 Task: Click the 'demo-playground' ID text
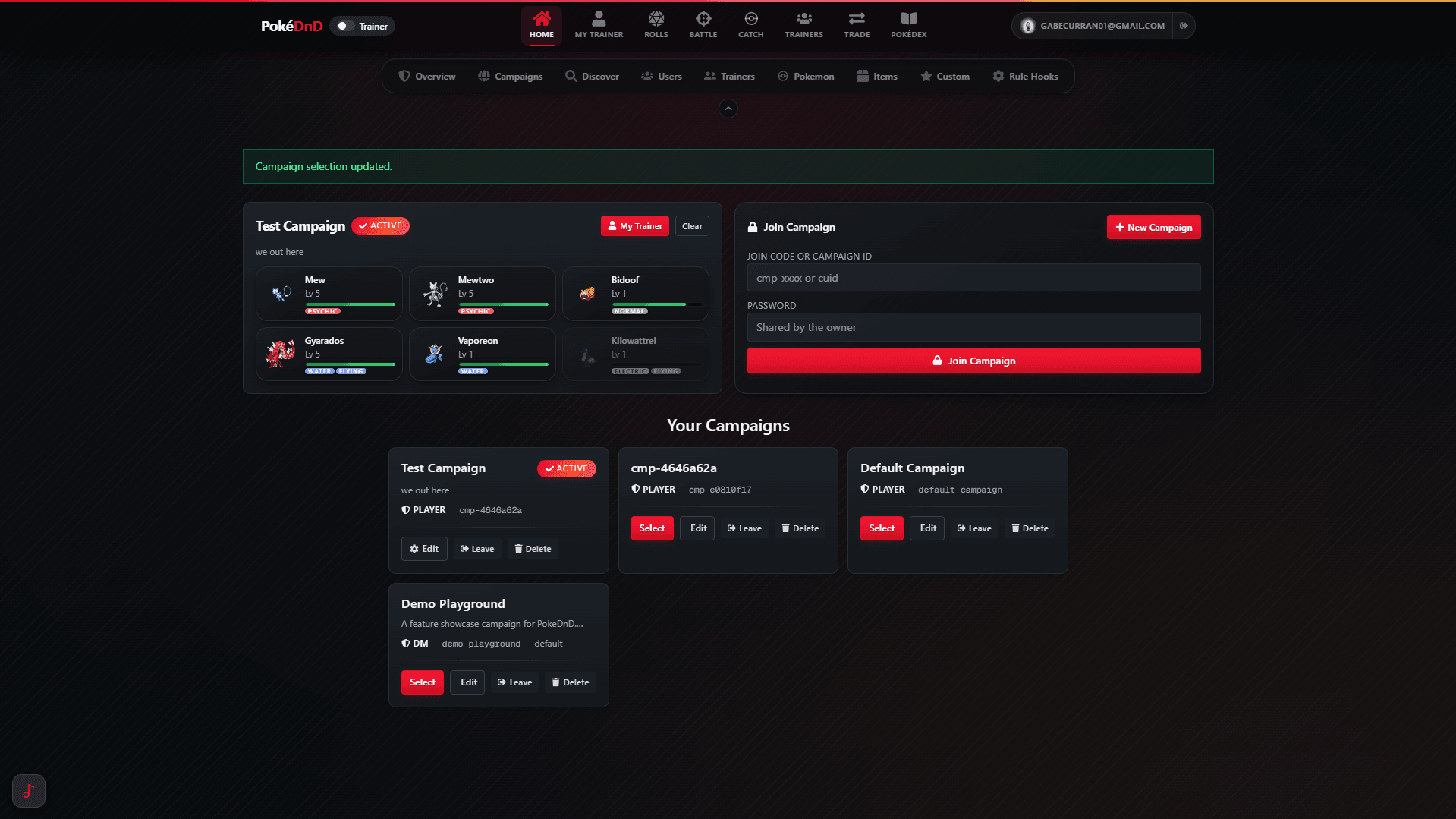481,644
